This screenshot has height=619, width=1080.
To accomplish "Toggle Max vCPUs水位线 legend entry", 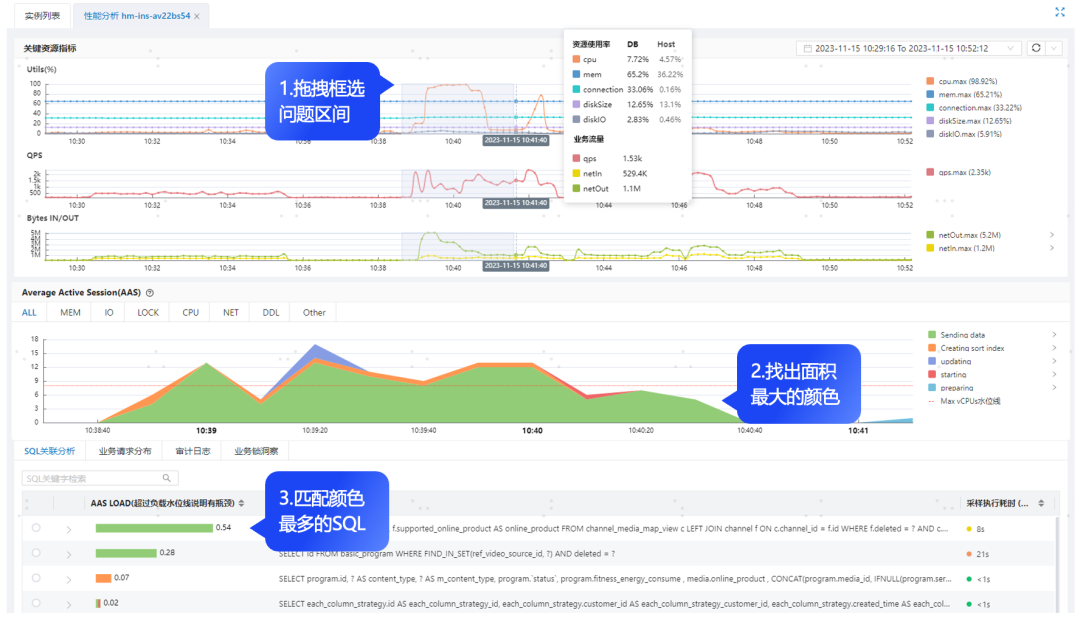I will click(x=964, y=401).
